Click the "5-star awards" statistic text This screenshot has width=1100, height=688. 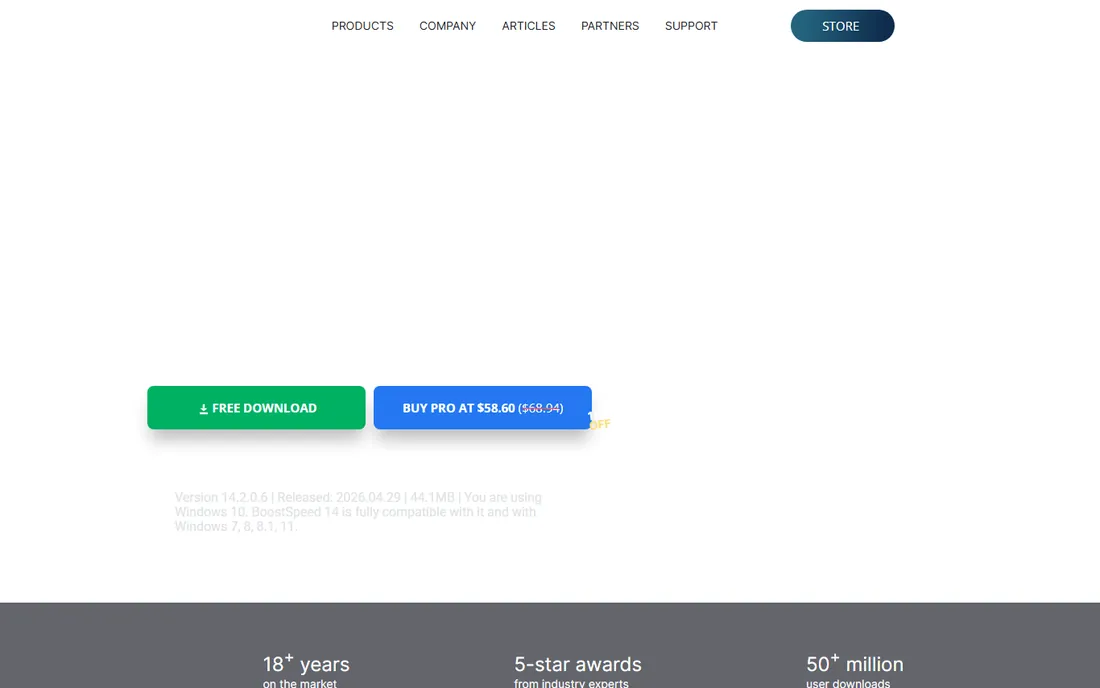[x=577, y=664]
